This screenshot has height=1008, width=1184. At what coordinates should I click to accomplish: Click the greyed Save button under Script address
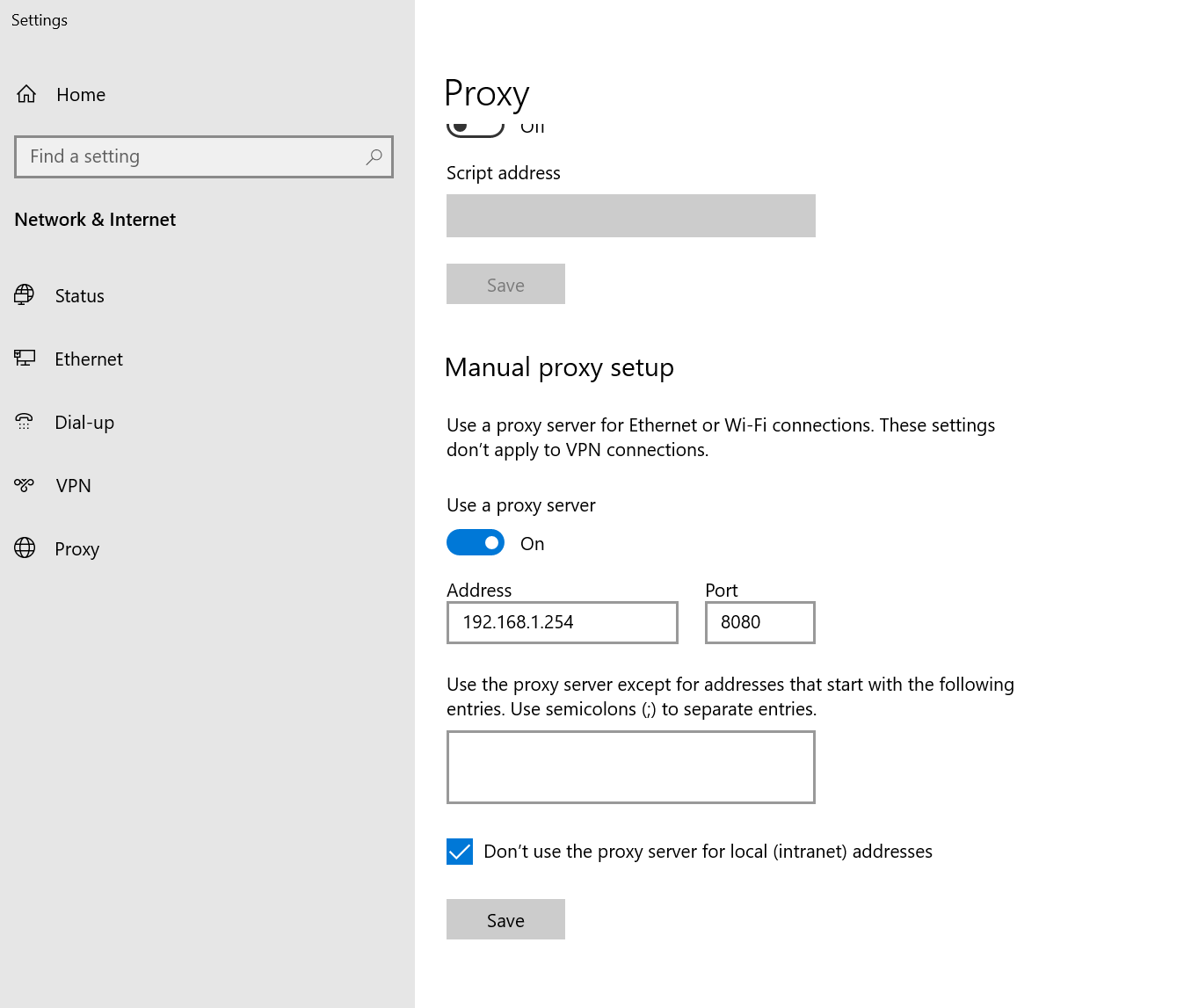coord(505,285)
